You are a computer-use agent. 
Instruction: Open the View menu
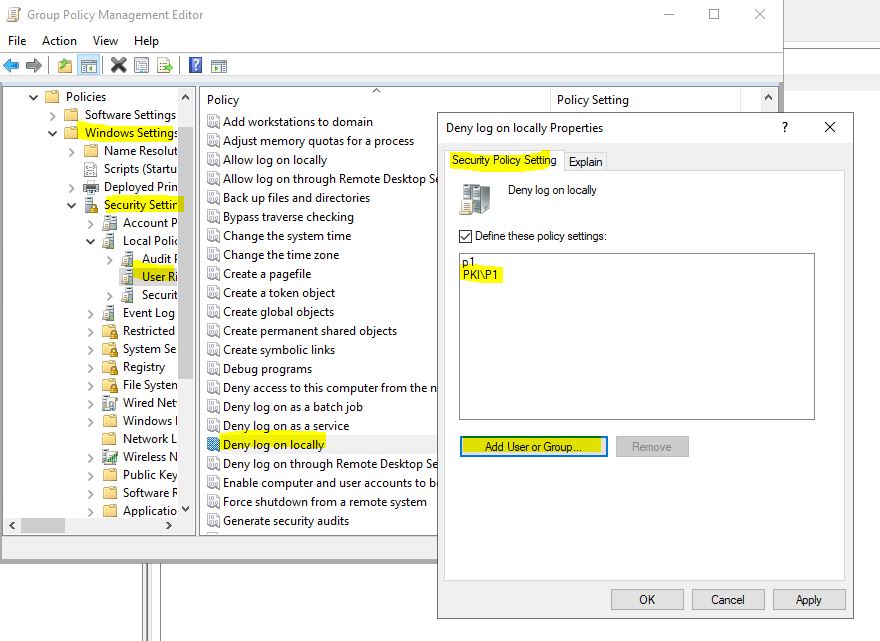pyautogui.click(x=105, y=41)
